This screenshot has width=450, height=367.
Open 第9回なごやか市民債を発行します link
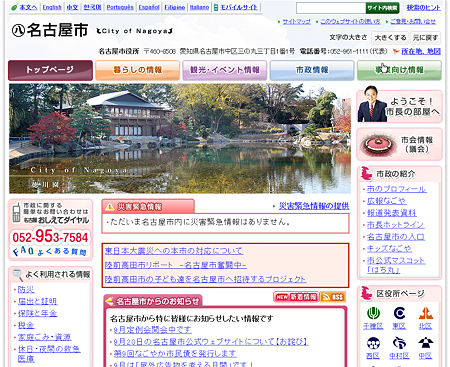tap(175, 353)
